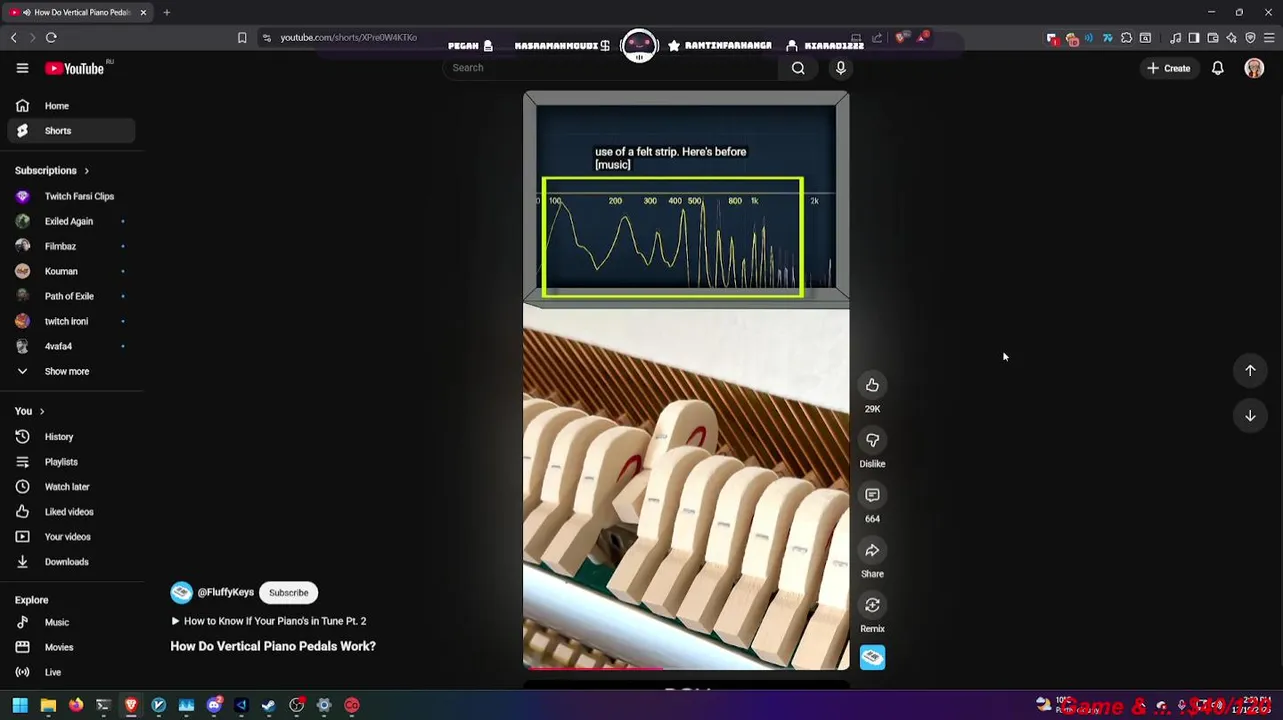This screenshot has width=1283, height=720.
Task: Open YouTube notifications bell
Action: click(x=1218, y=68)
